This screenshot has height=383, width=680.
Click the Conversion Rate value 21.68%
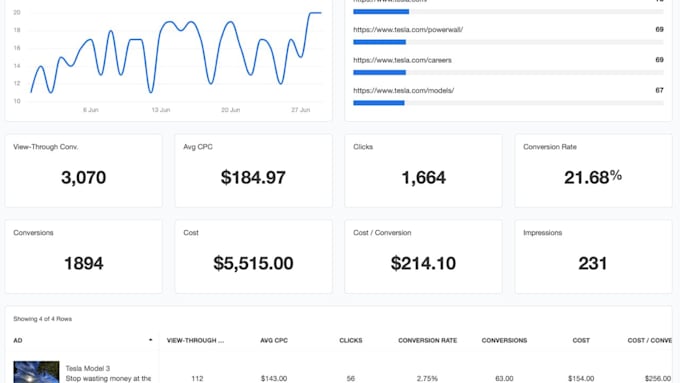point(593,177)
